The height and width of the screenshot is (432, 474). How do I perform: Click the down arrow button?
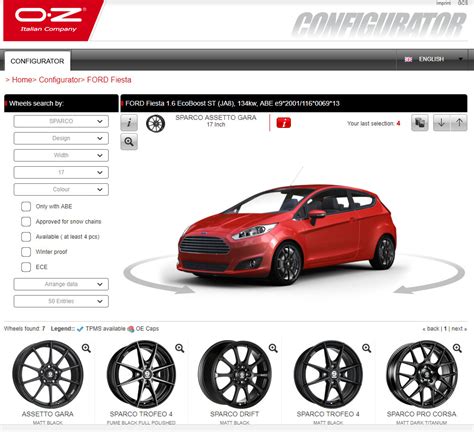[x=441, y=123]
